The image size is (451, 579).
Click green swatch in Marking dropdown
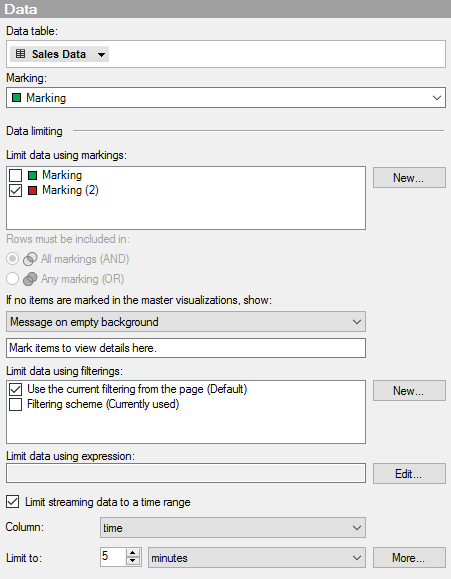click(x=16, y=98)
